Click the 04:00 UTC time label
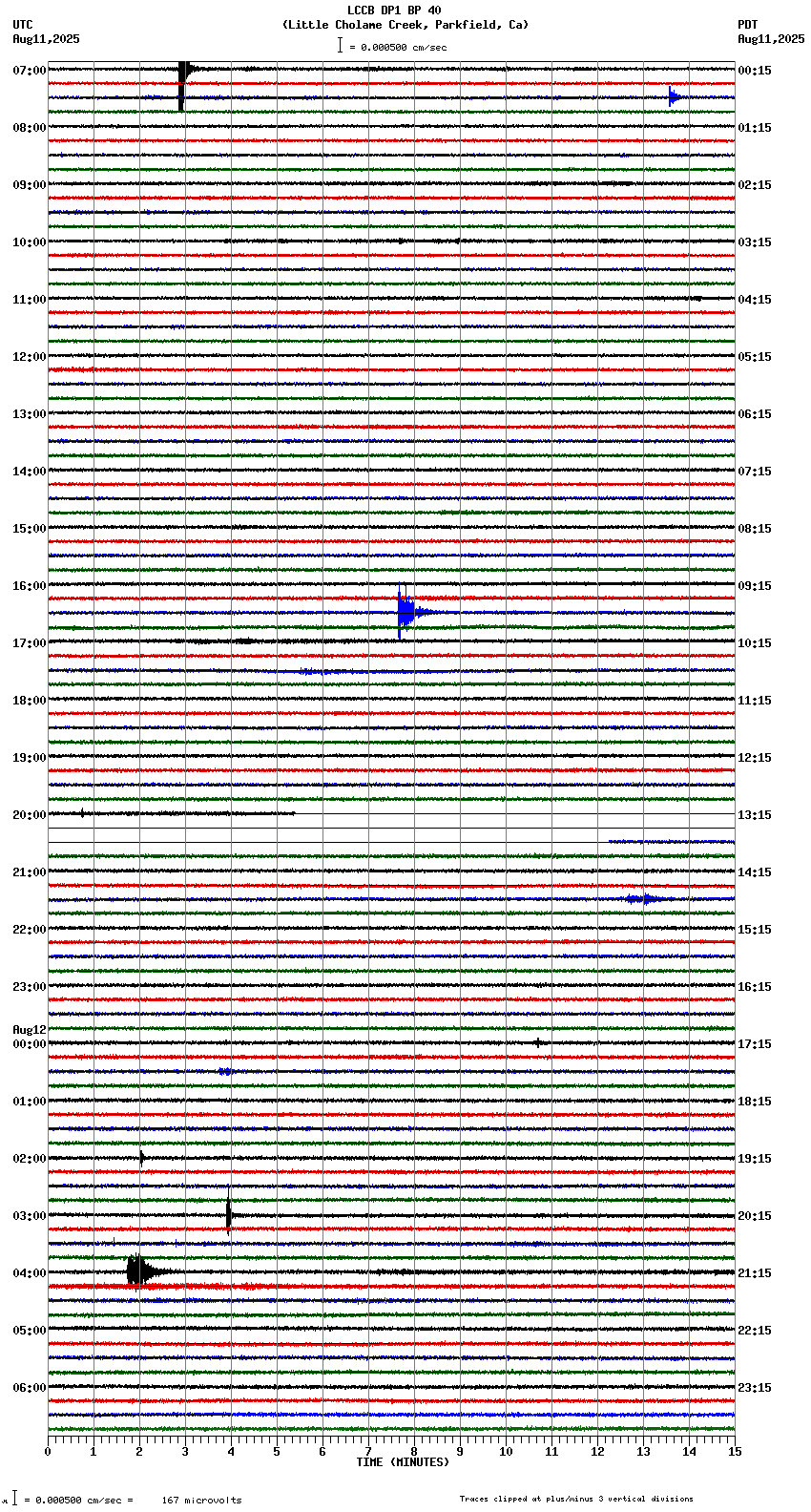 point(30,1273)
